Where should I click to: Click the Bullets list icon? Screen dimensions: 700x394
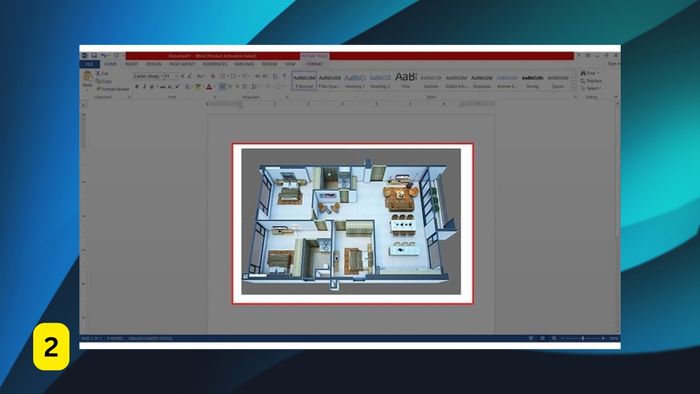[223, 76]
